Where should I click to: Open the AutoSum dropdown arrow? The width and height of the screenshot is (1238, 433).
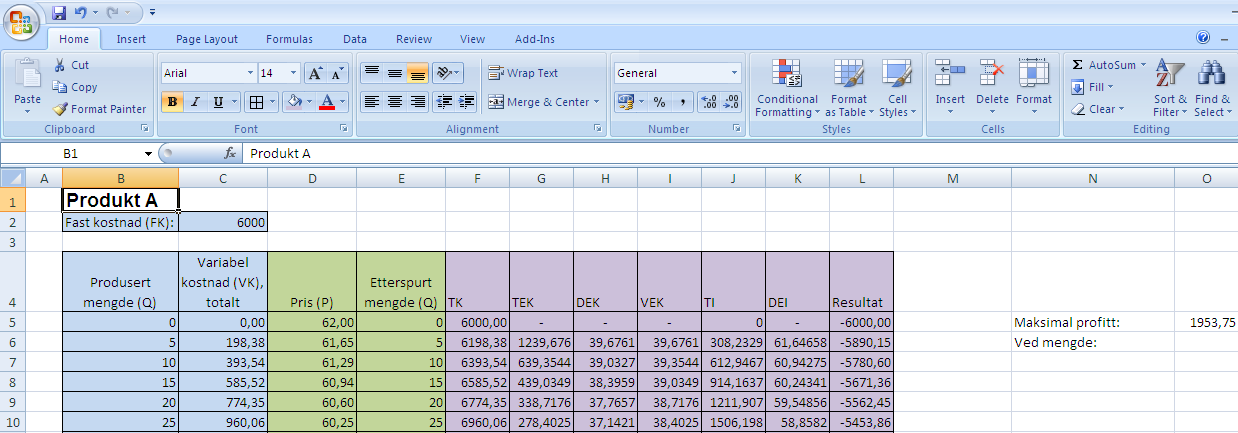click(1142, 65)
